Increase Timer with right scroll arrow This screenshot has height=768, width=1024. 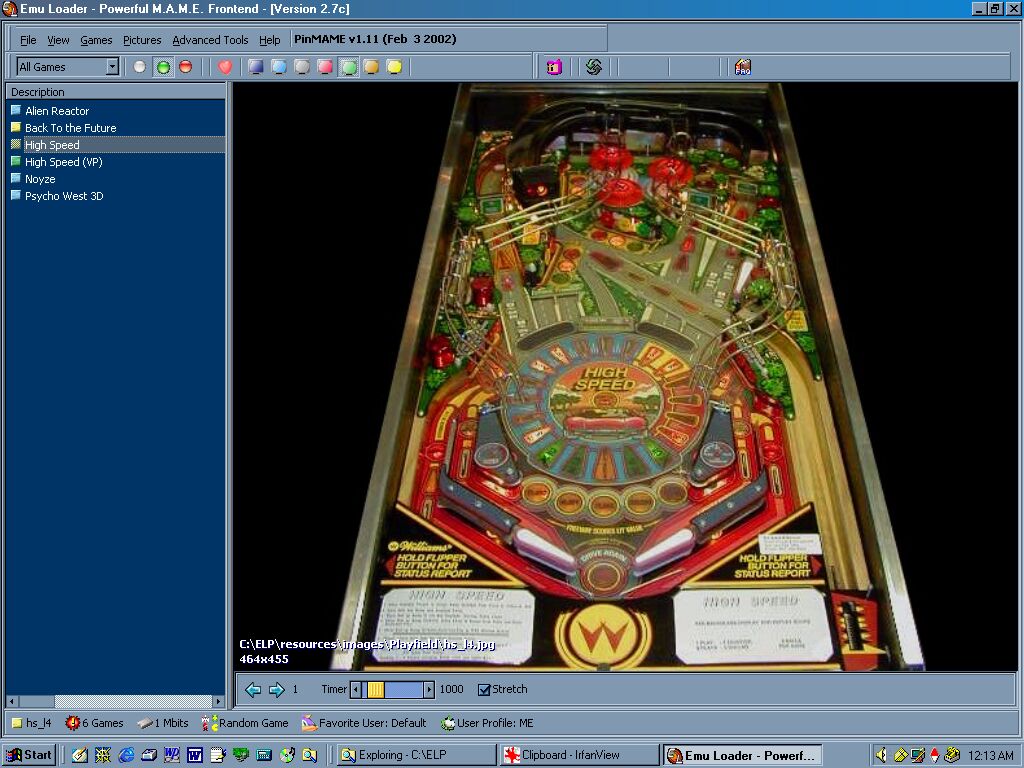[x=429, y=690]
